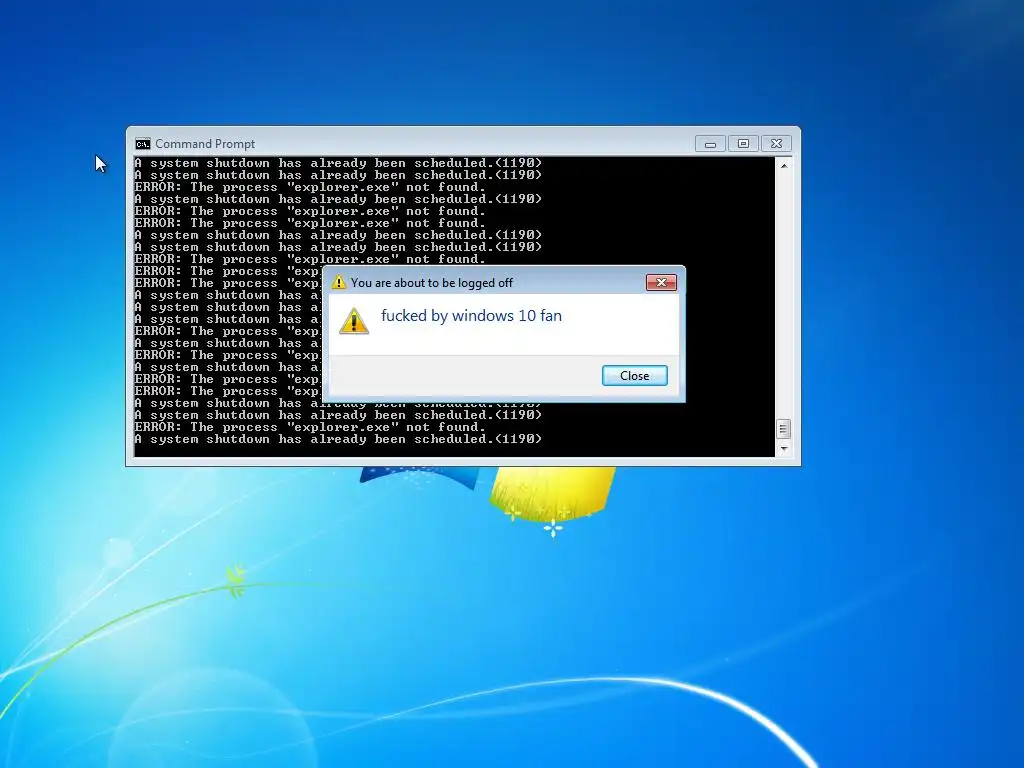The image size is (1024, 768).
Task: Click the "Command Prompt" title text
Action: 205,144
